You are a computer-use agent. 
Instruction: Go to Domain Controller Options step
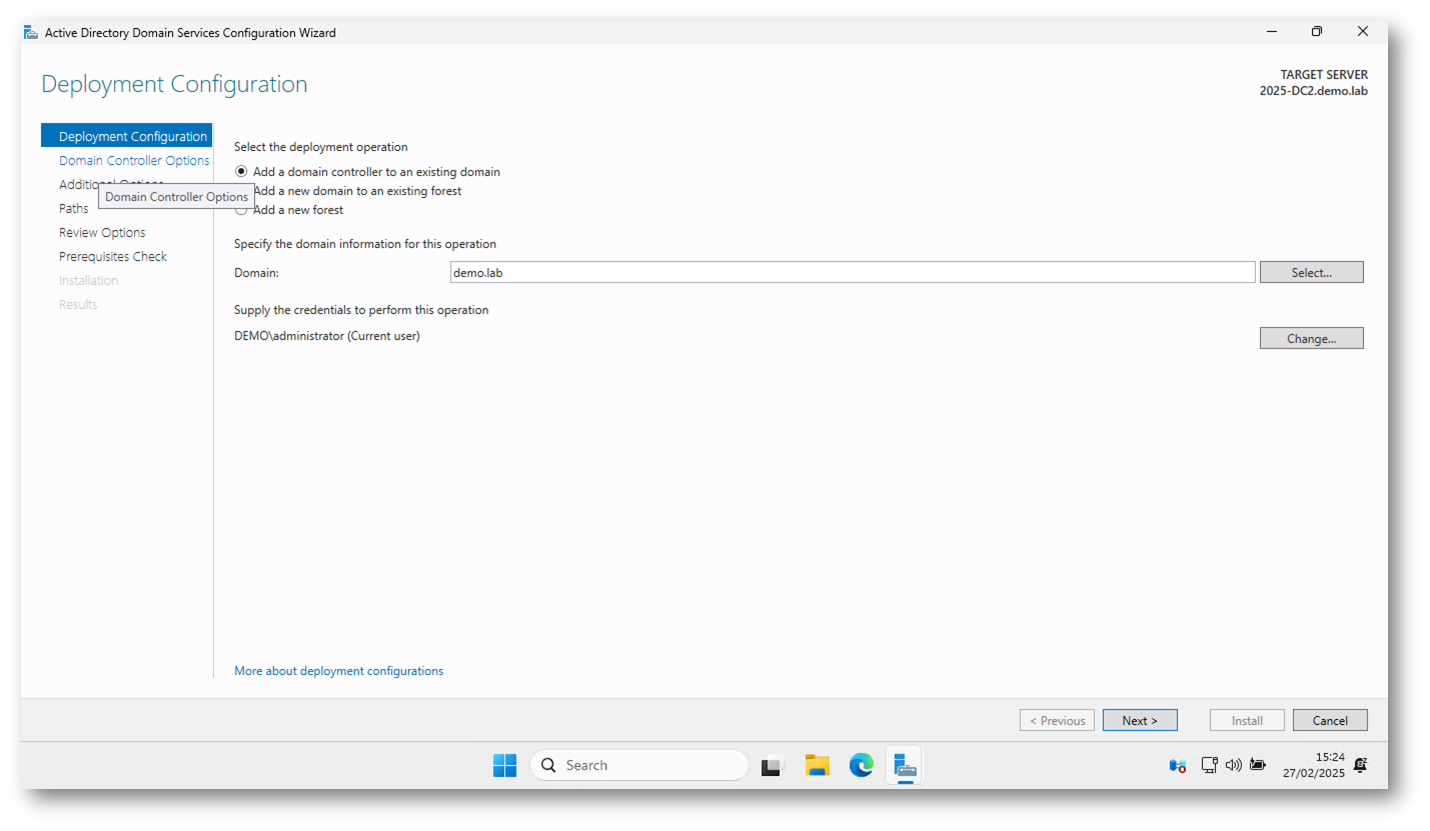coord(134,161)
